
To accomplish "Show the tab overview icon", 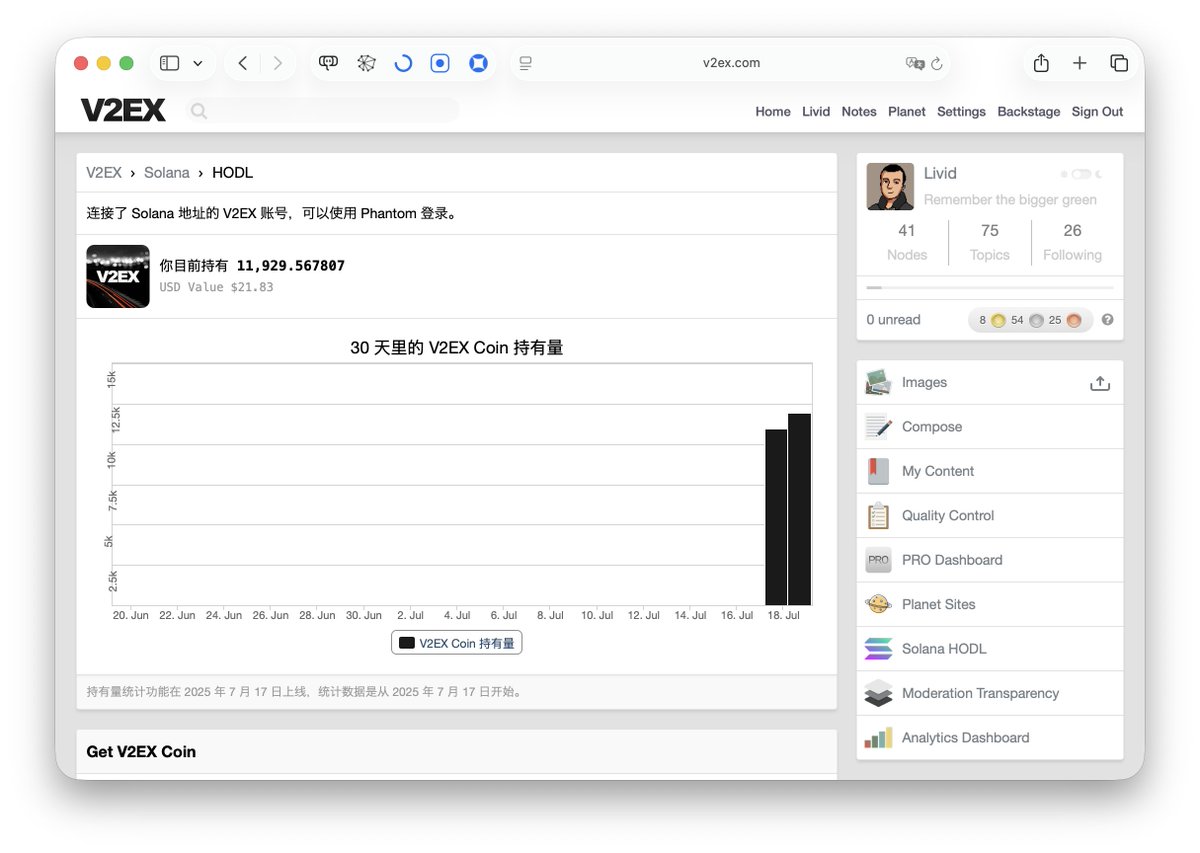I will (x=1119, y=63).
